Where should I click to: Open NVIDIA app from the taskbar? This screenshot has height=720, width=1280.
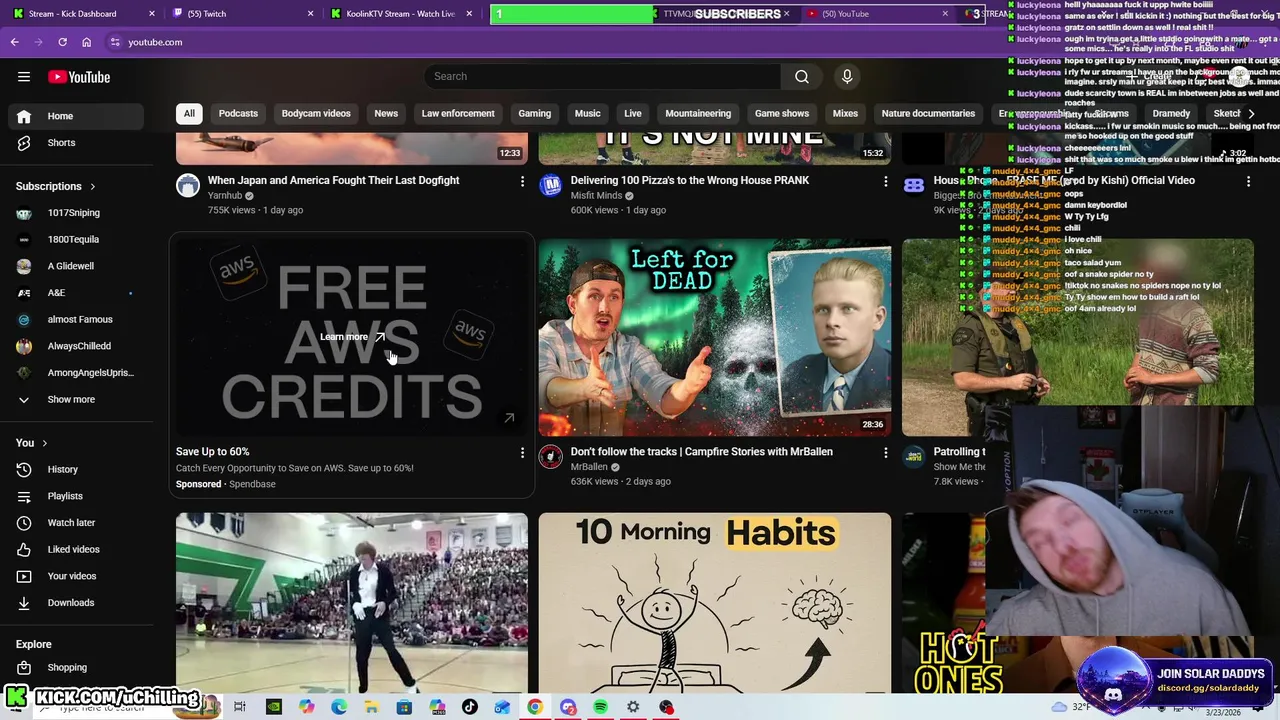[x=273, y=707]
